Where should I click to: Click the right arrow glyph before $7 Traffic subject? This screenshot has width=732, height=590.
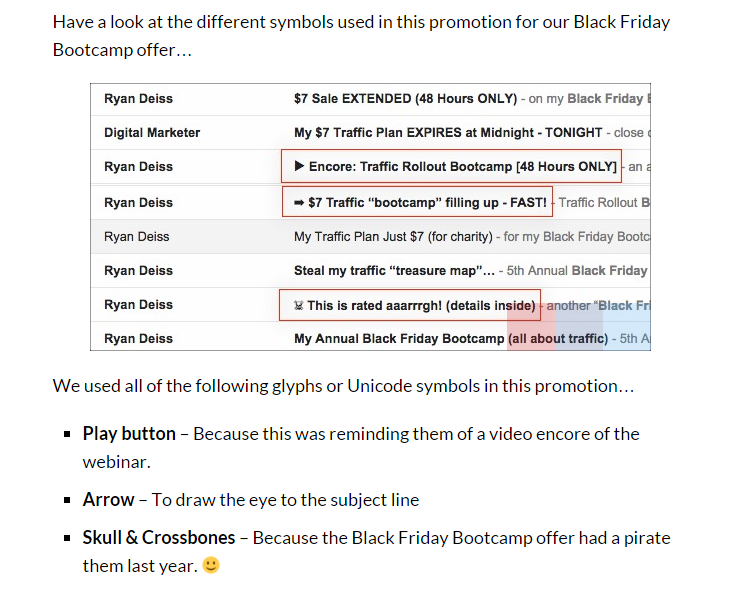(299, 203)
